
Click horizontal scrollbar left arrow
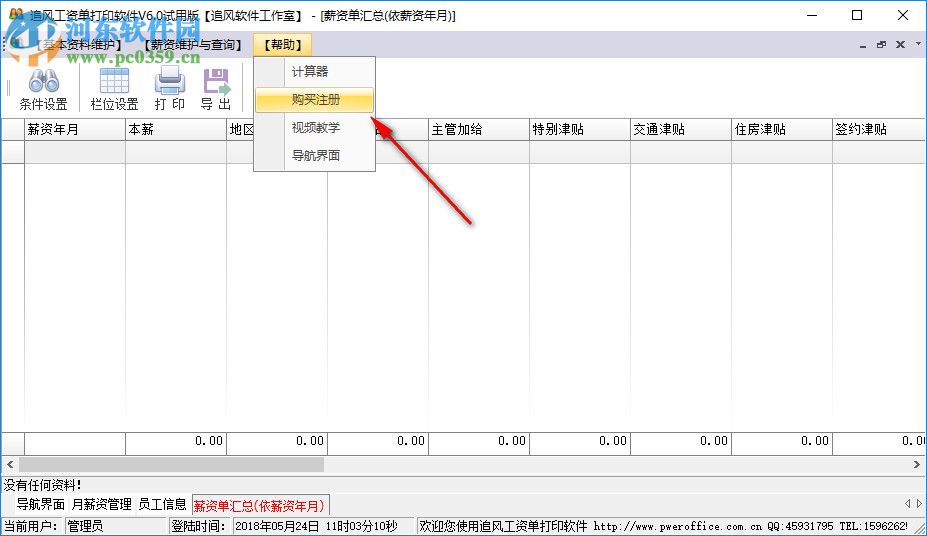pos(10,464)
